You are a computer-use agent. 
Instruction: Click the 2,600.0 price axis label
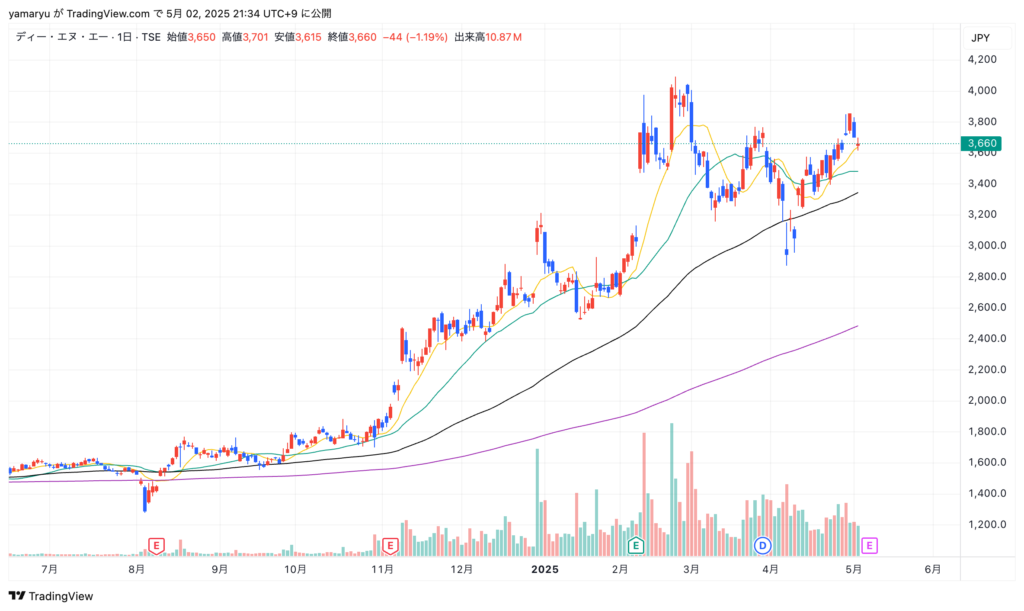pos(986,307)
